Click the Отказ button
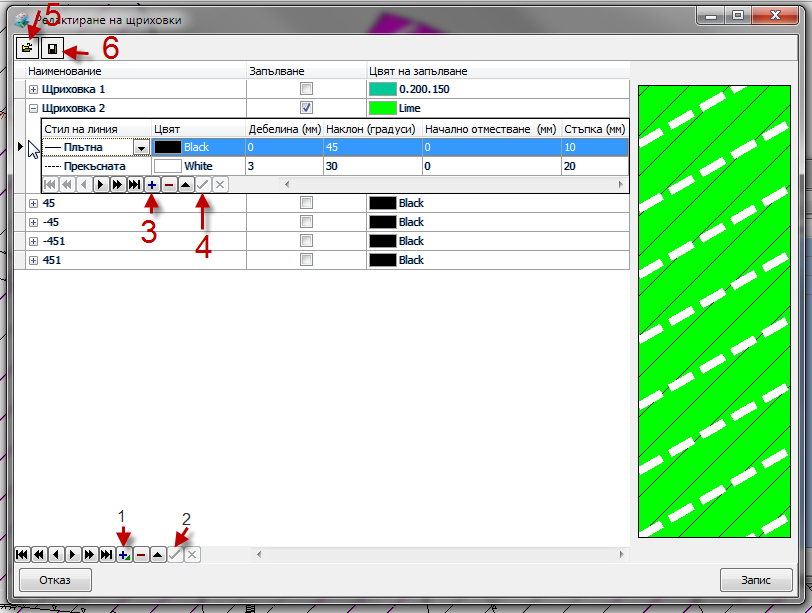The image size is (812, 613). [x=55, y=580]
